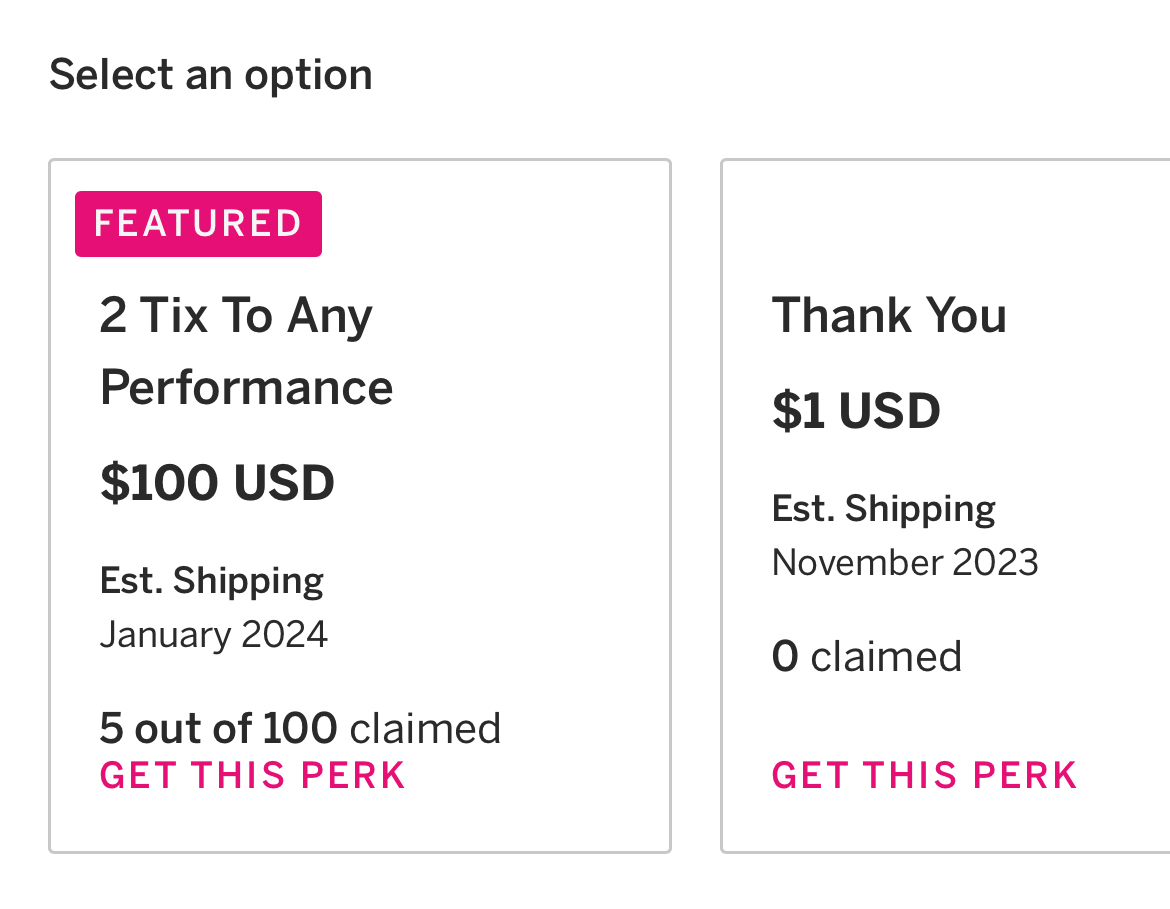Select the November 2023 shipping date

point(905,562)
